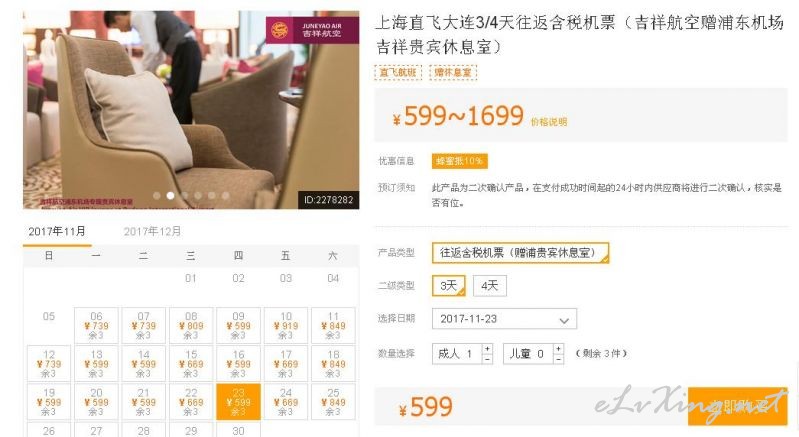Open the 价格说明 price explanation link
Screen dimensions: 799x437
(549, 122)
